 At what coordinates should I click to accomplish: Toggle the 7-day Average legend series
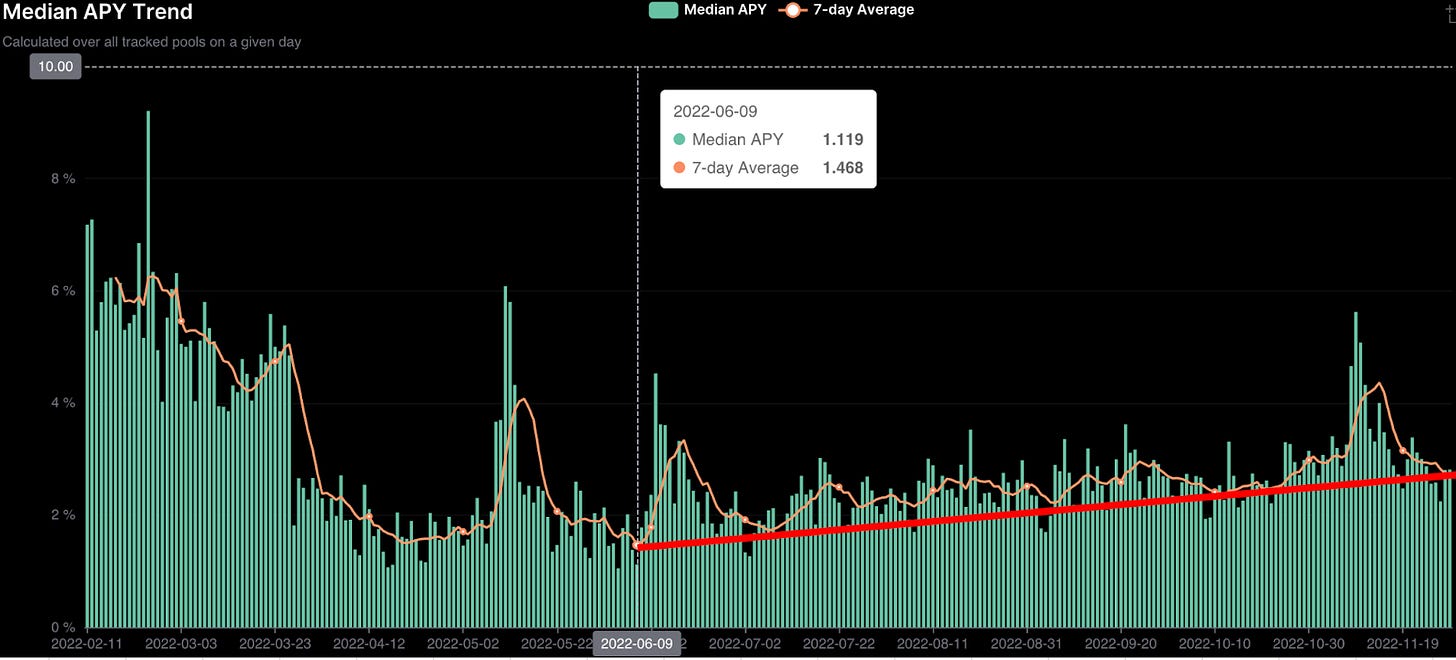tap(862, 10)
